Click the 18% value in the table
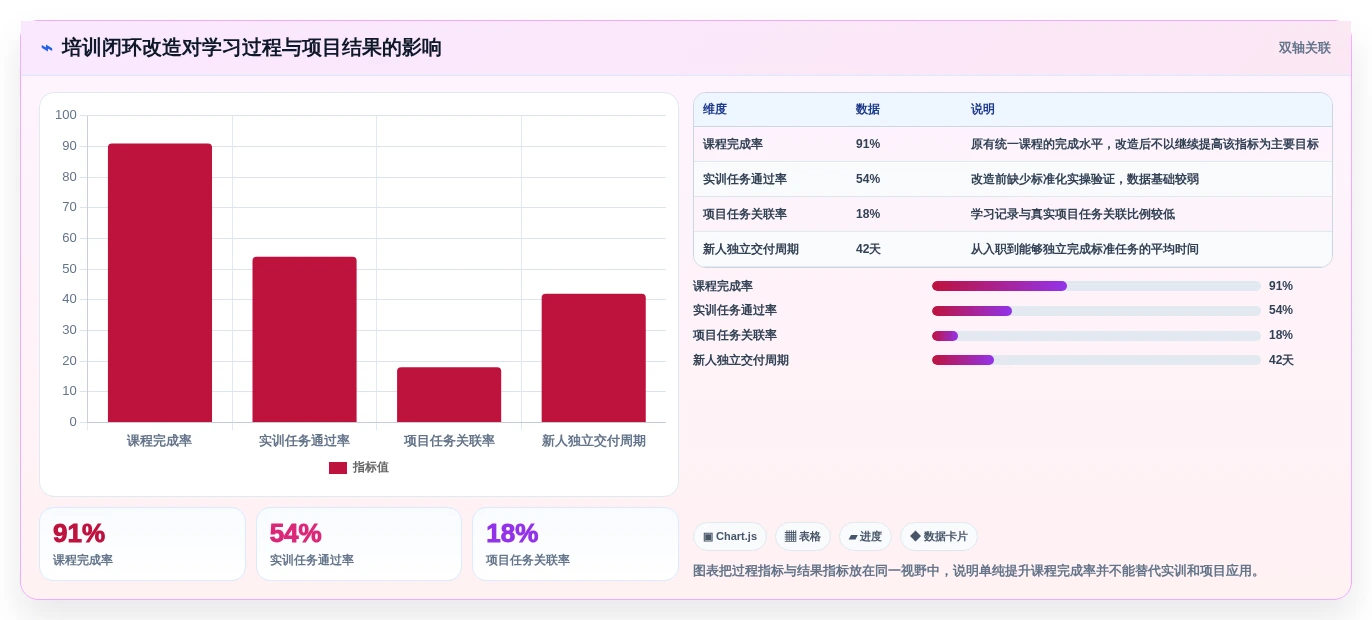This screenshot has width=1372, height=620. [868, 214]
